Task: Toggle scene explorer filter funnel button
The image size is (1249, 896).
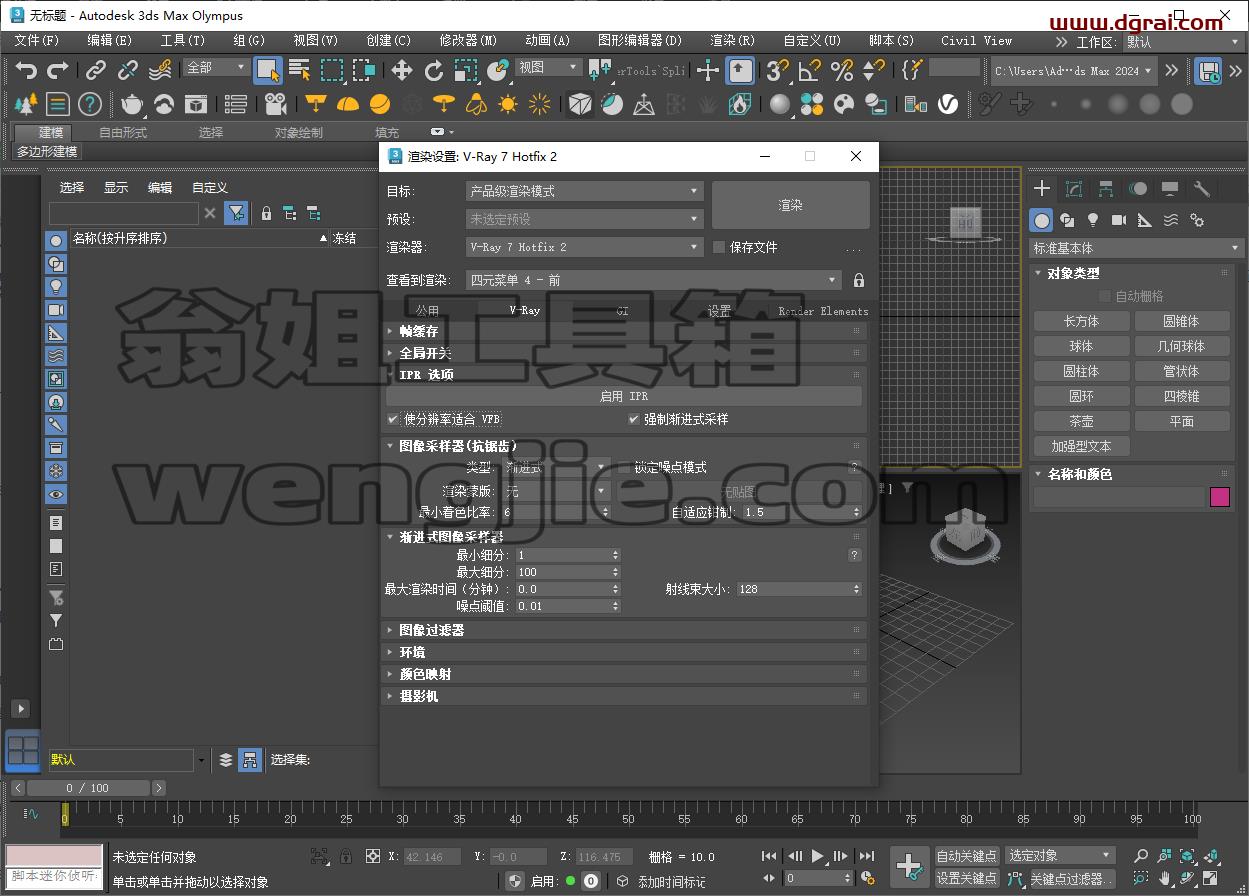Action: [236, 213]
